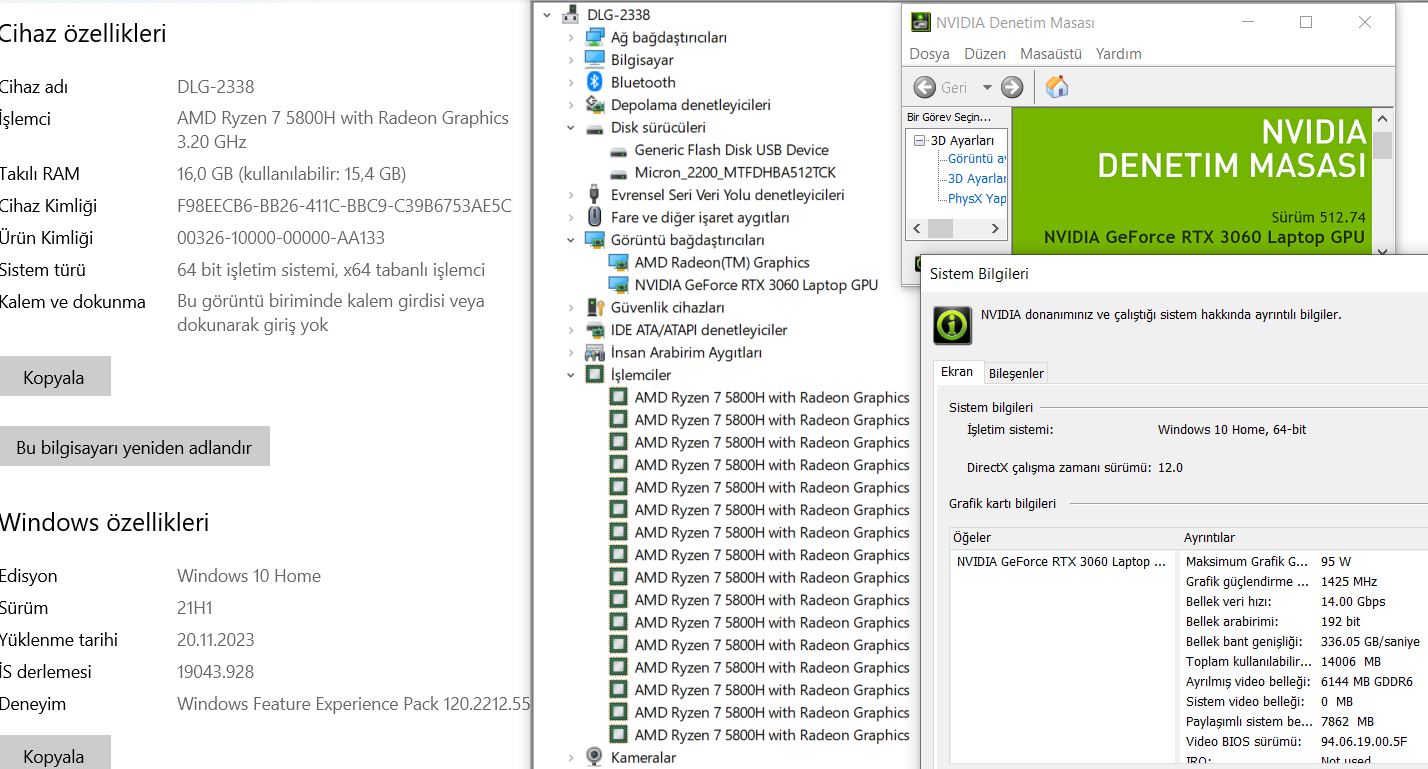The image size is (1428, 769).
Task: Go back with the Geri arrow button
Action: tap(925, 88)
